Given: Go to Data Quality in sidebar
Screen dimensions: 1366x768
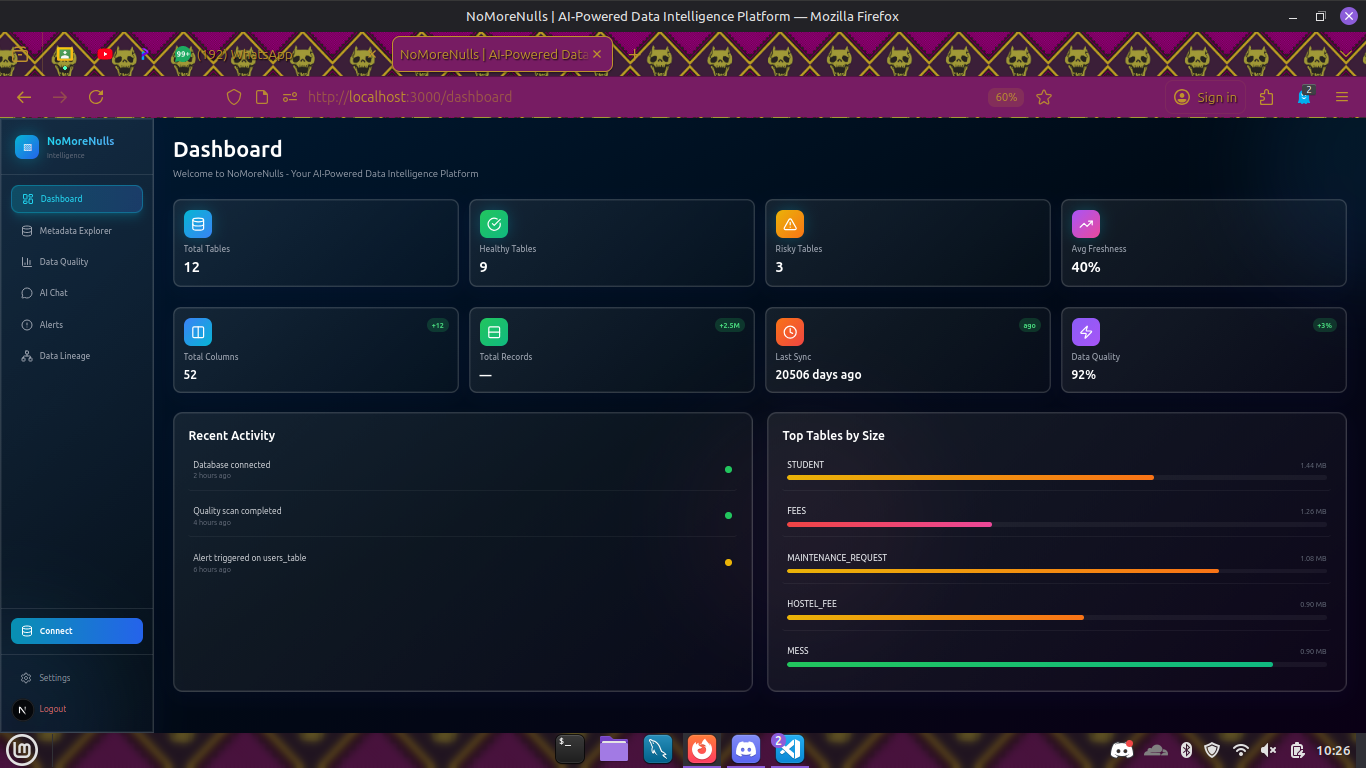Looking at the screenshot, I should tap(64, 262).
